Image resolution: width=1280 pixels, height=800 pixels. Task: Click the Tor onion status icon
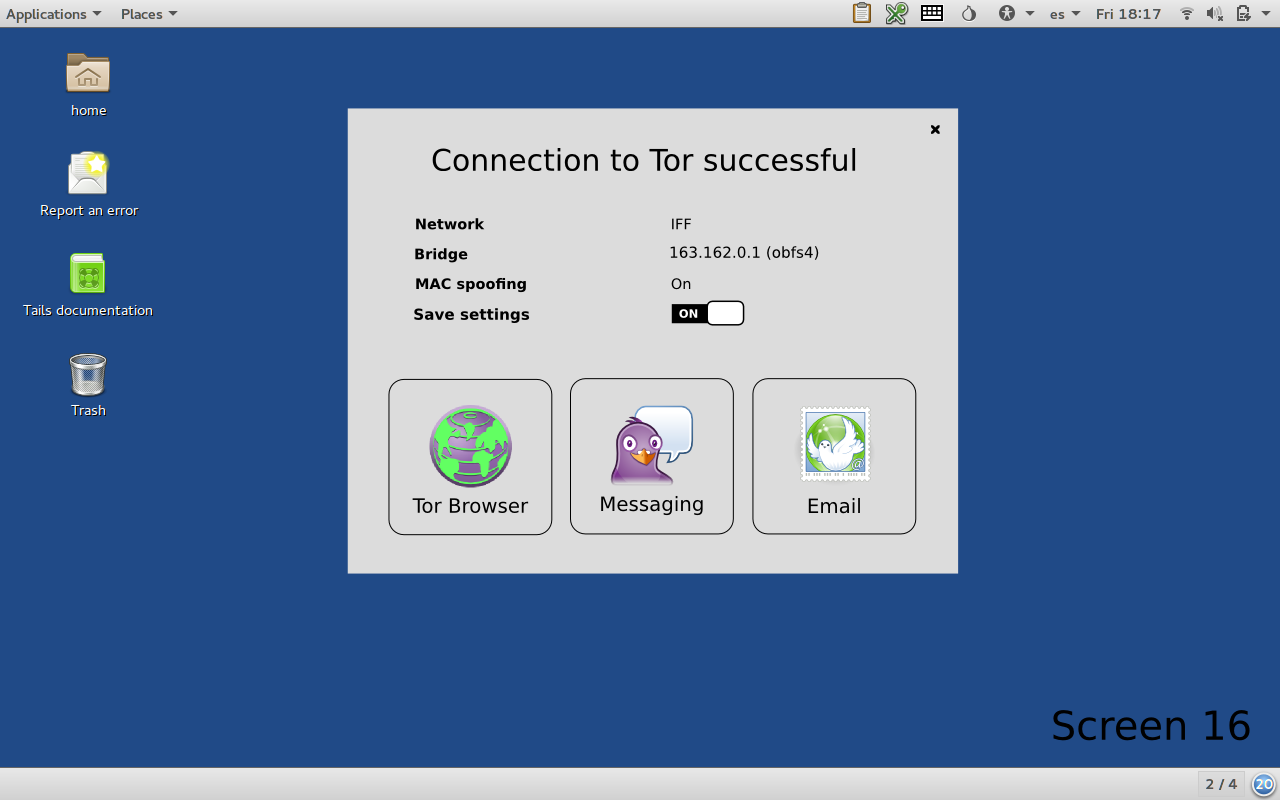[968, 14]
